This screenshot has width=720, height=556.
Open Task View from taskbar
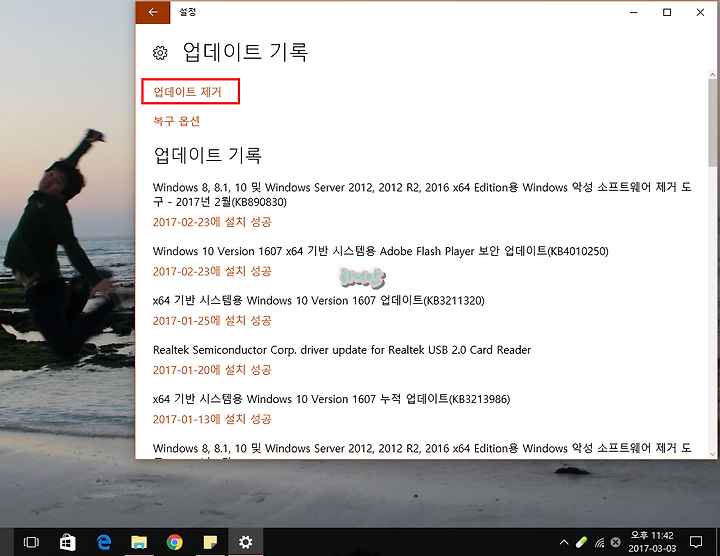31,542
